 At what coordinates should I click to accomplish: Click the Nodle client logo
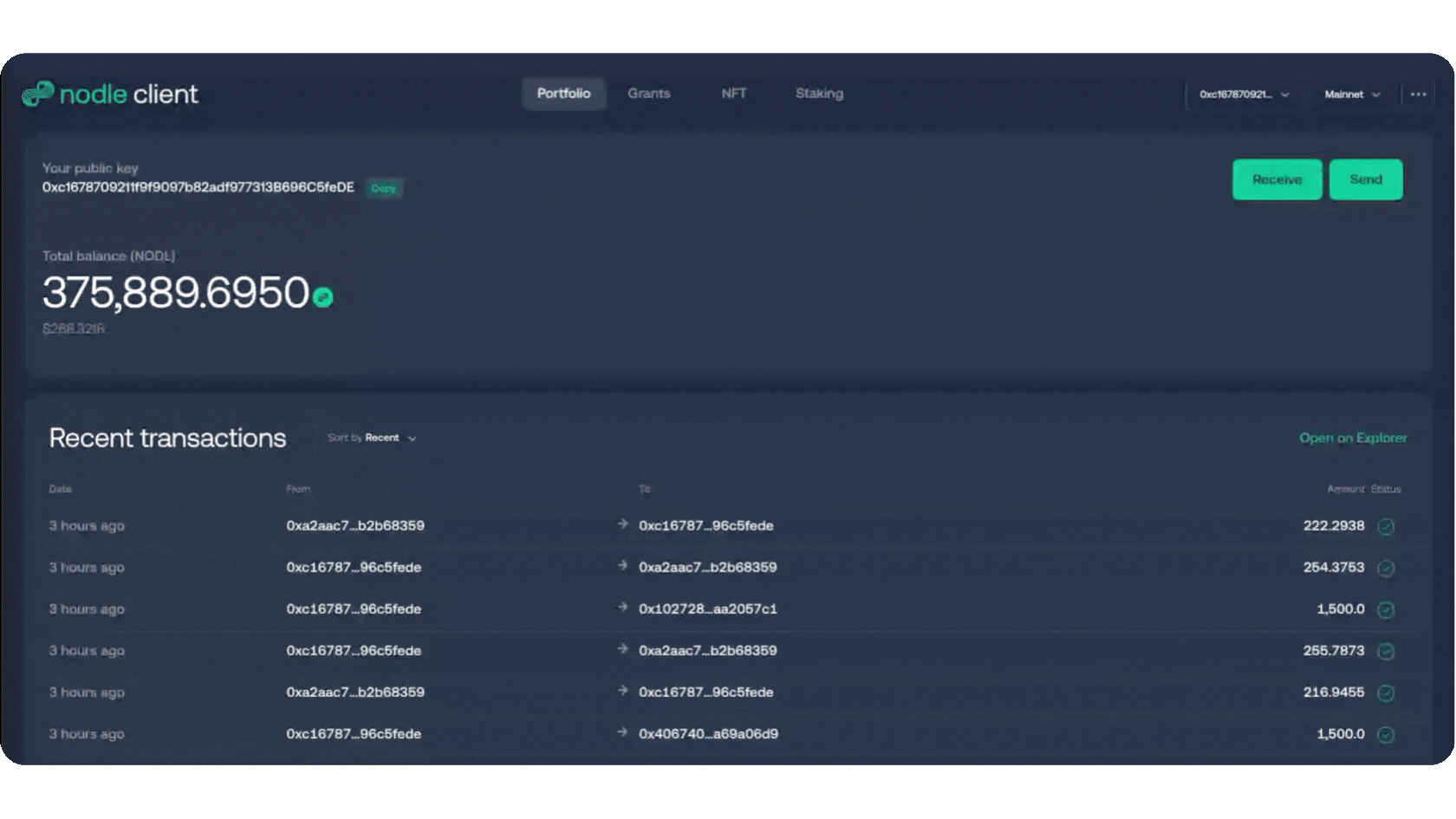point(110,94)
